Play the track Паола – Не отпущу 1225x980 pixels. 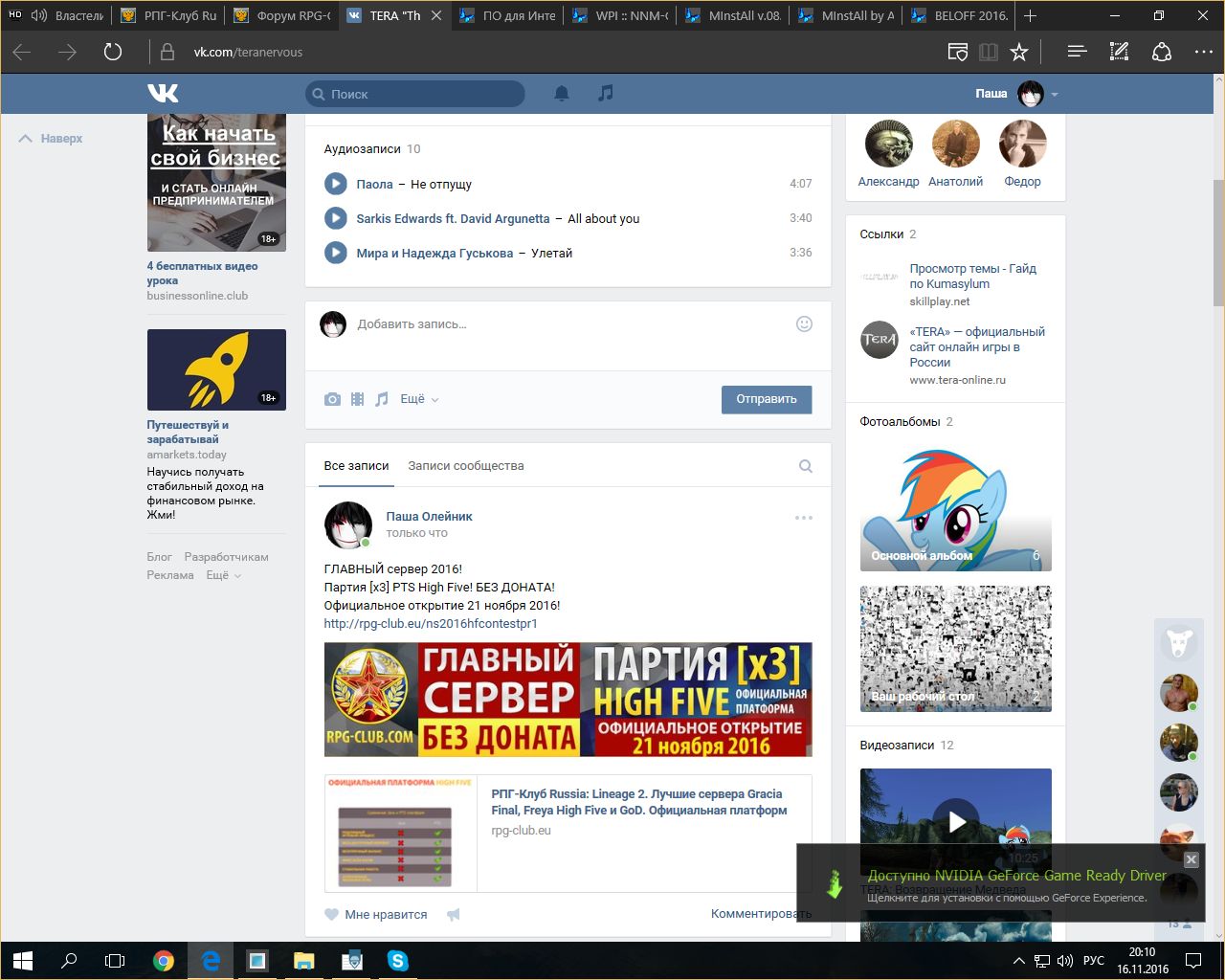(x=335, y=184)
